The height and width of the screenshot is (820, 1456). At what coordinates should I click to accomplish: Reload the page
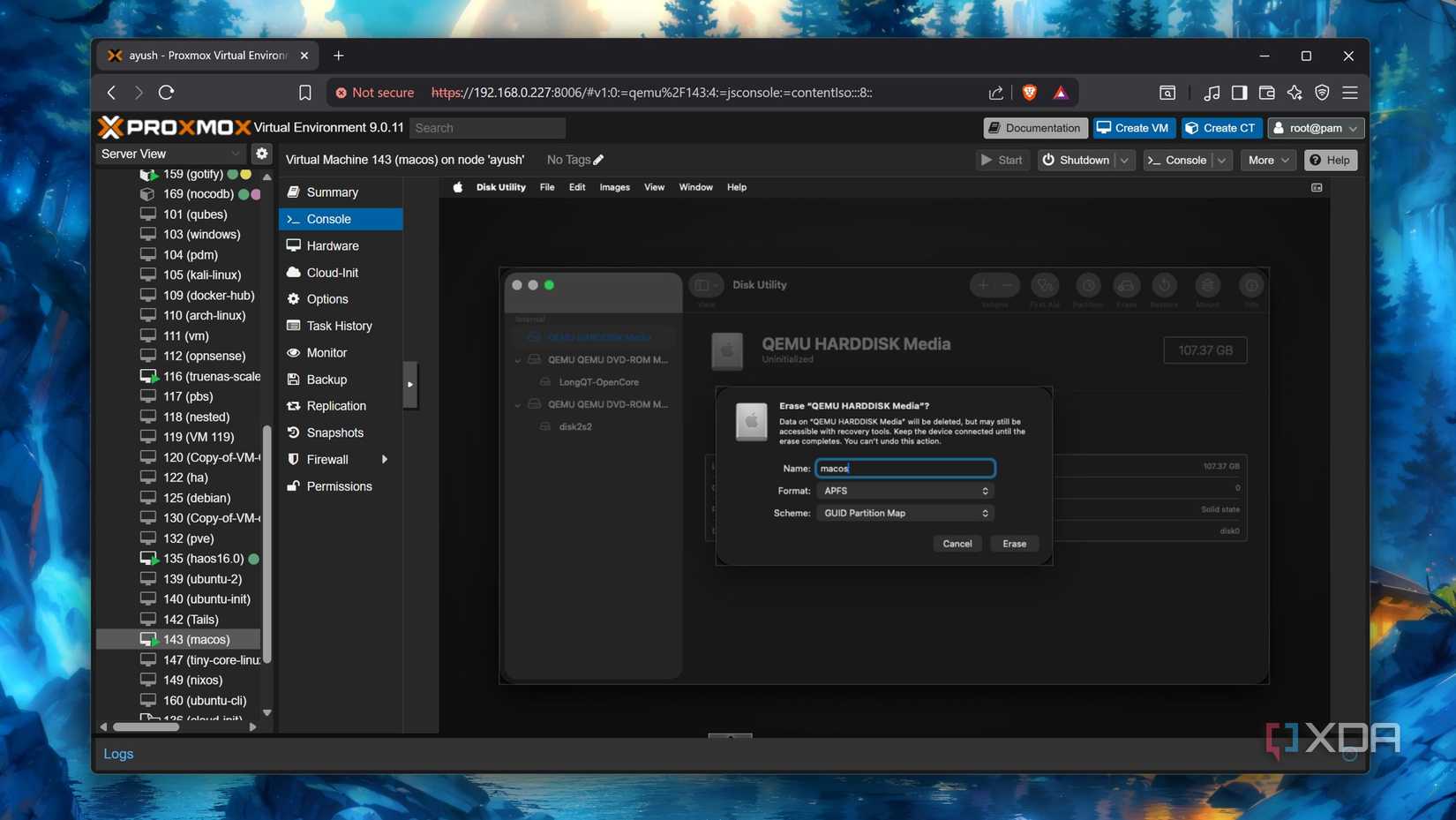pyautogui.click(x=167, y=93)
